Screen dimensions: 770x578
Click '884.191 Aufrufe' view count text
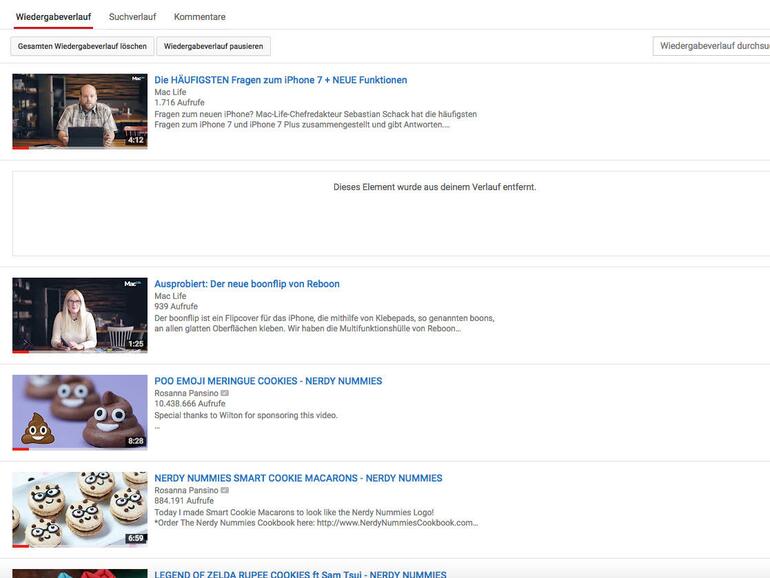[184, 500]
